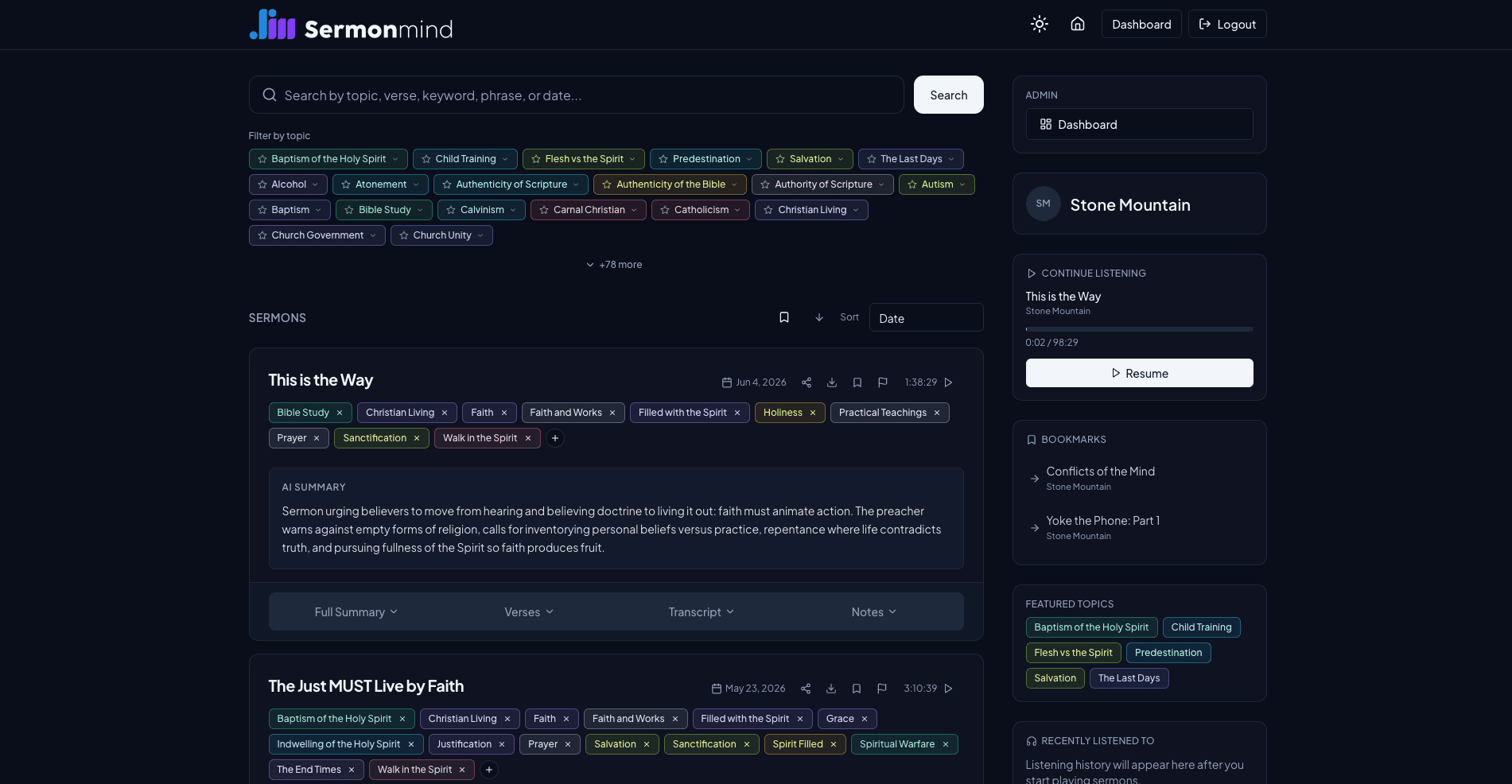The height and width of the screenshot is (784, 1512).
Task: Focus the sermon search input field
Action: coord(576,95)
